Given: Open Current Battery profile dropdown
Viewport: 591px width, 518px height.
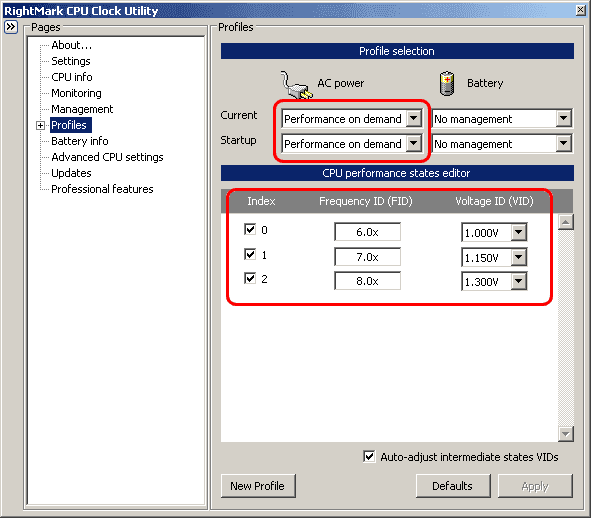Looking at the screenshot, I should [x=563, y=119].
